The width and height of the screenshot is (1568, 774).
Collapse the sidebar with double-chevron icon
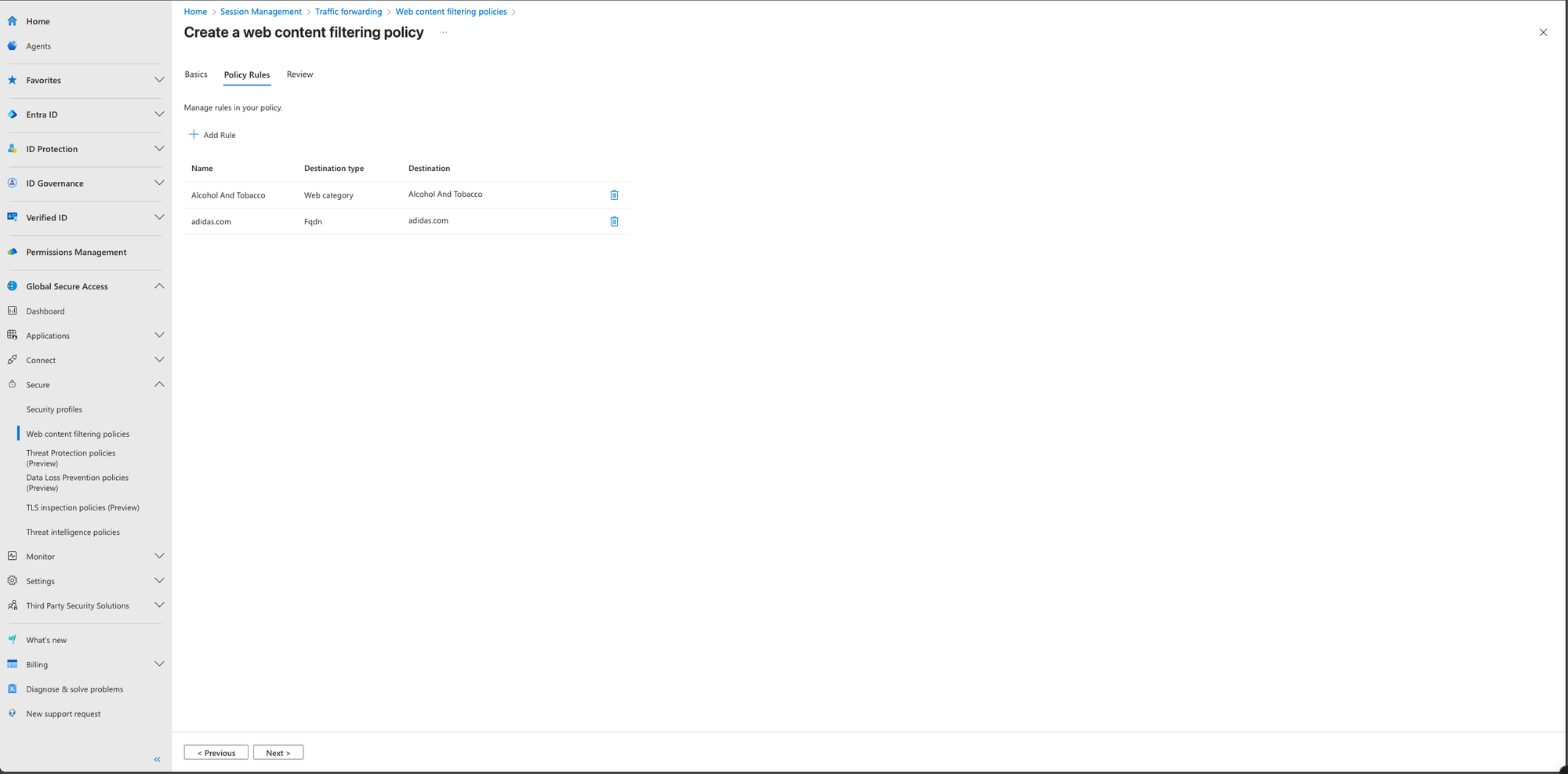coord(157,759)
